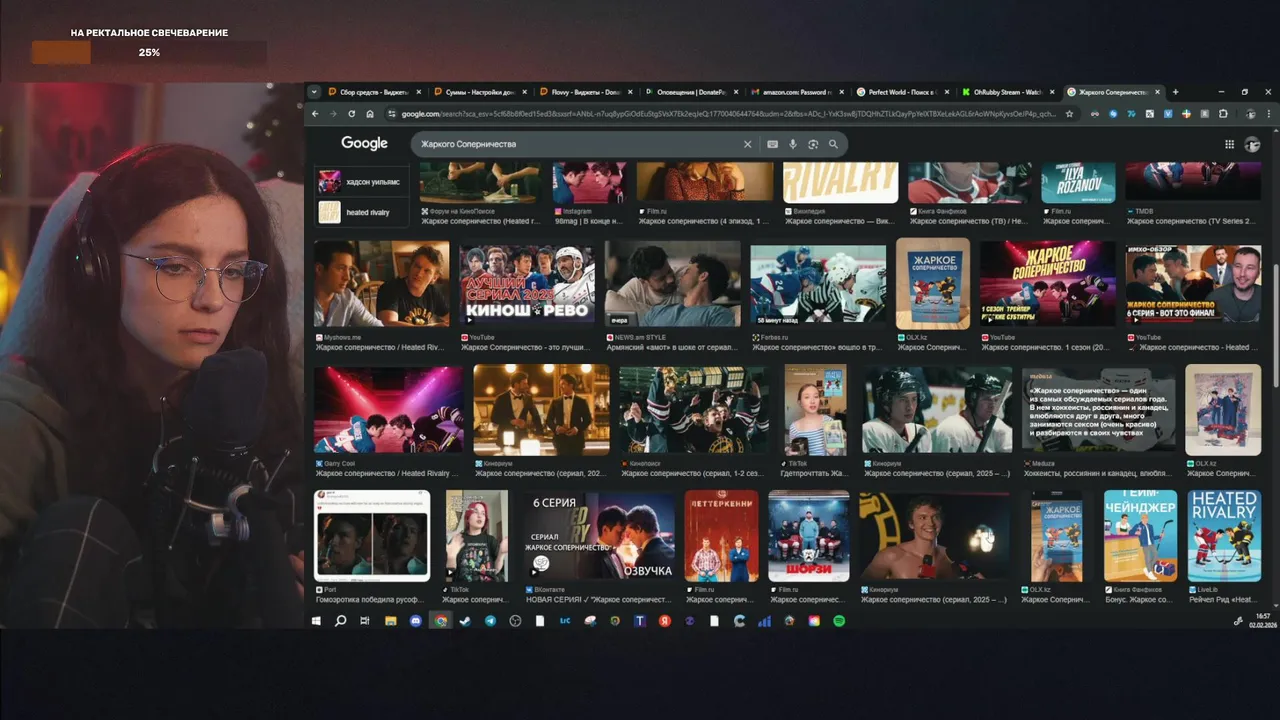Screen dimensions: 1280x720
Task: Open Windows taskbar search
Action: (x=340, y=621)
